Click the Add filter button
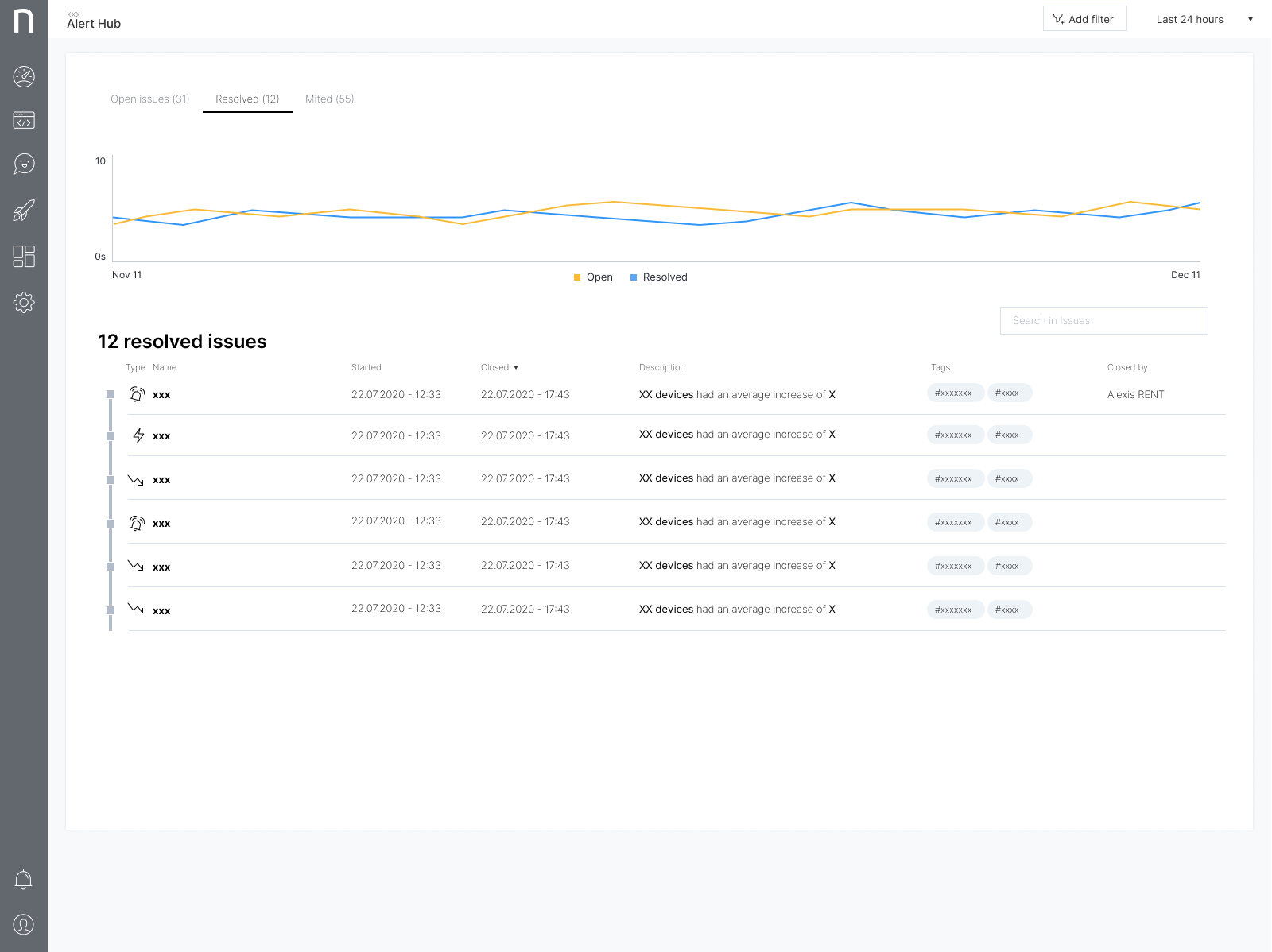1272x952 pixels. [1084, 18]
